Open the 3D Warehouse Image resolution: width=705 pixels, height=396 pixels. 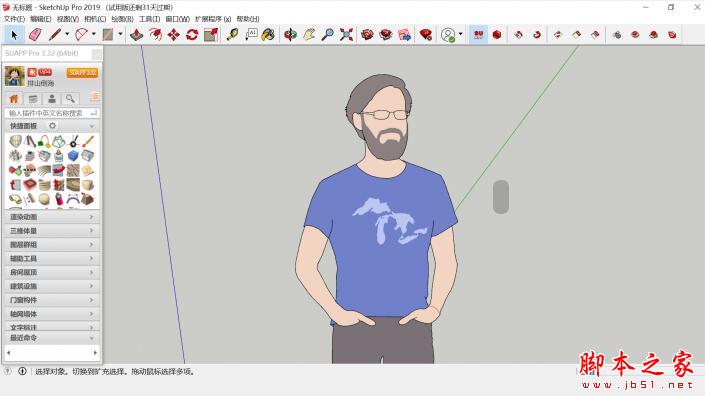(367, 35)
